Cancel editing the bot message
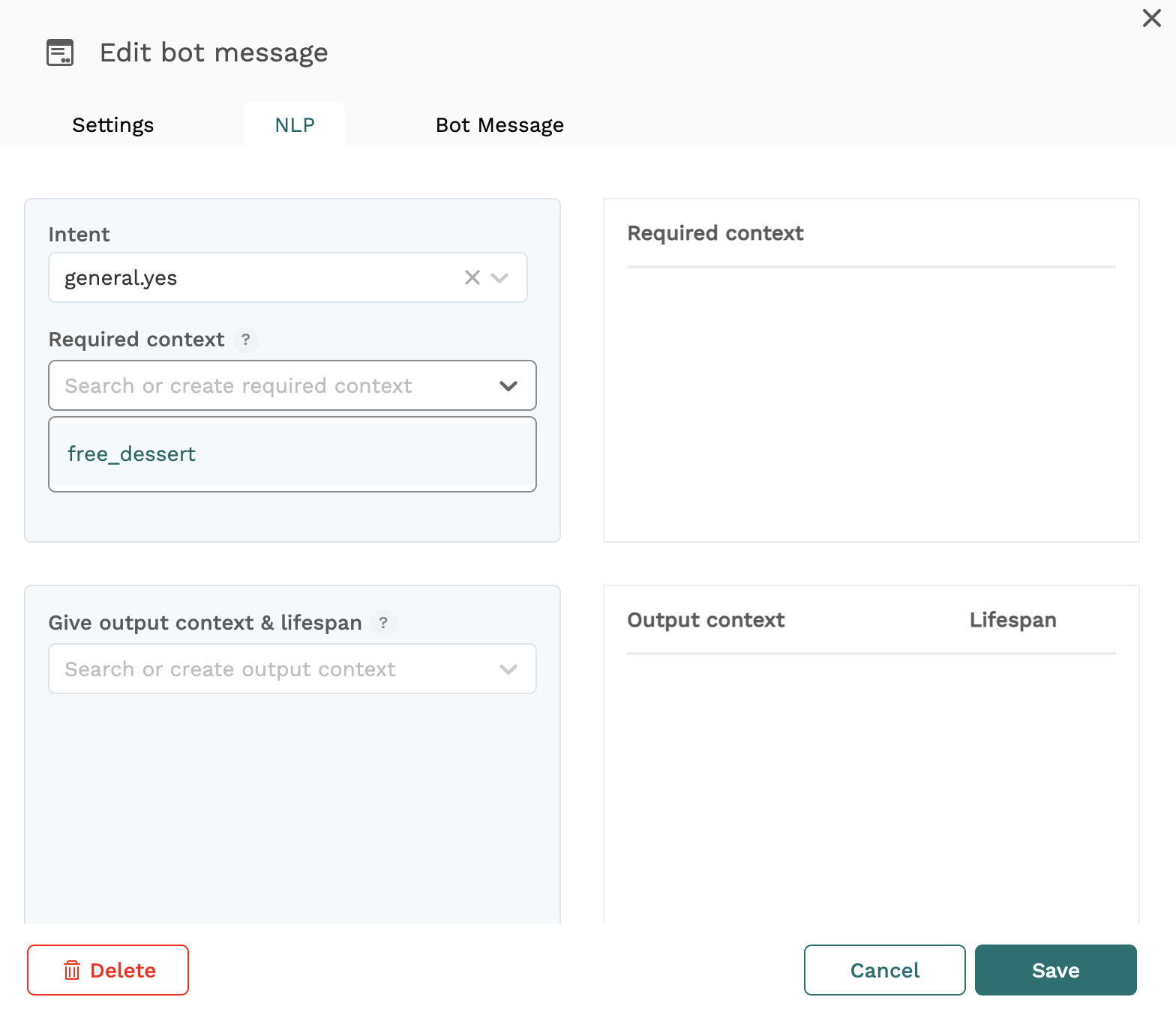The height and width of the screenshot is (1012, 1176). [885, 970]
